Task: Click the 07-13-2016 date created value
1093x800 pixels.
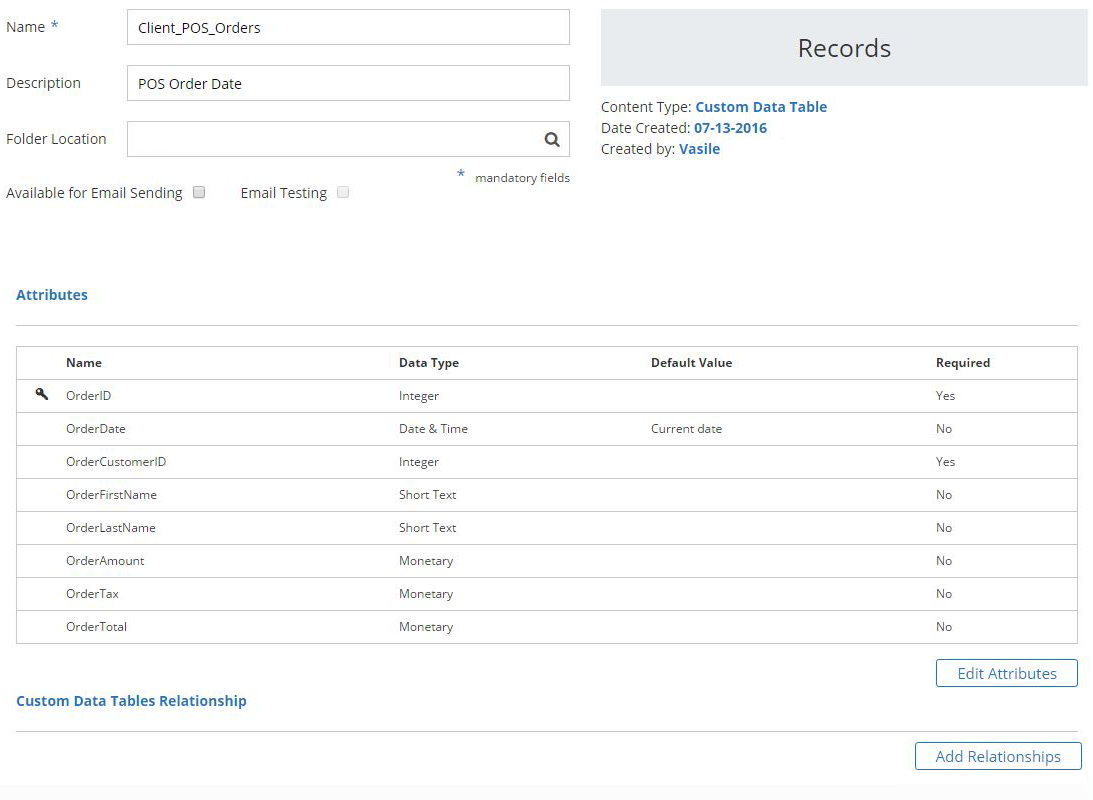Action: pyautogui.click(x=730, y=128)
